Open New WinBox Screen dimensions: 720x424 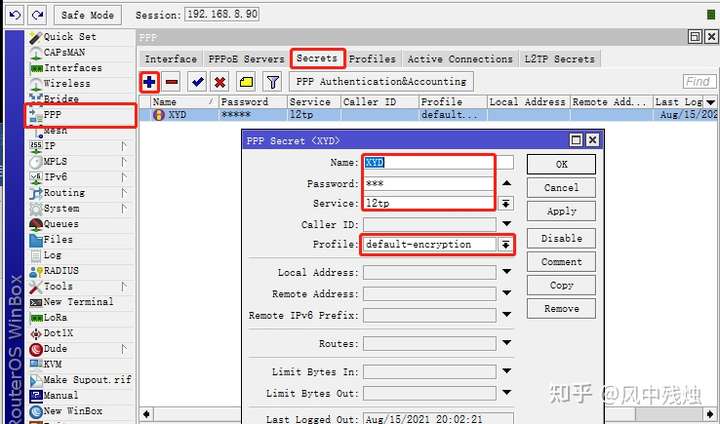tap(73, 411)
